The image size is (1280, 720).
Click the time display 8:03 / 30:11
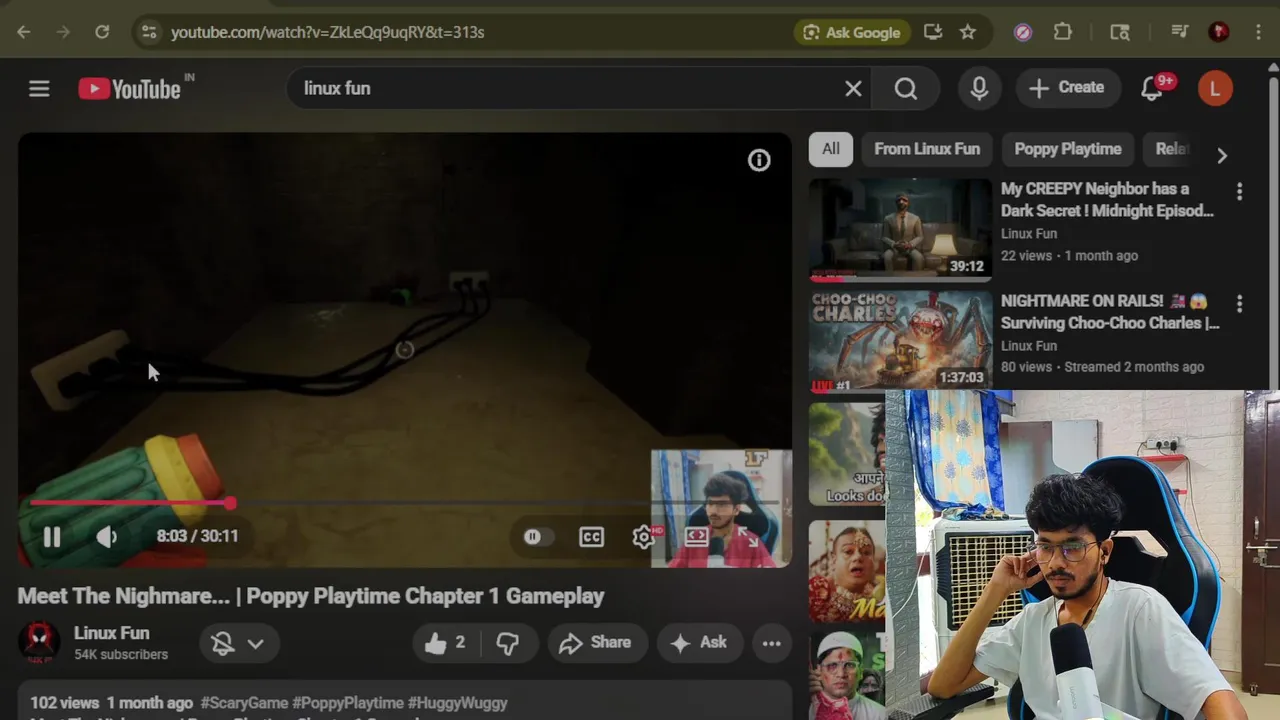click(197, 536)
